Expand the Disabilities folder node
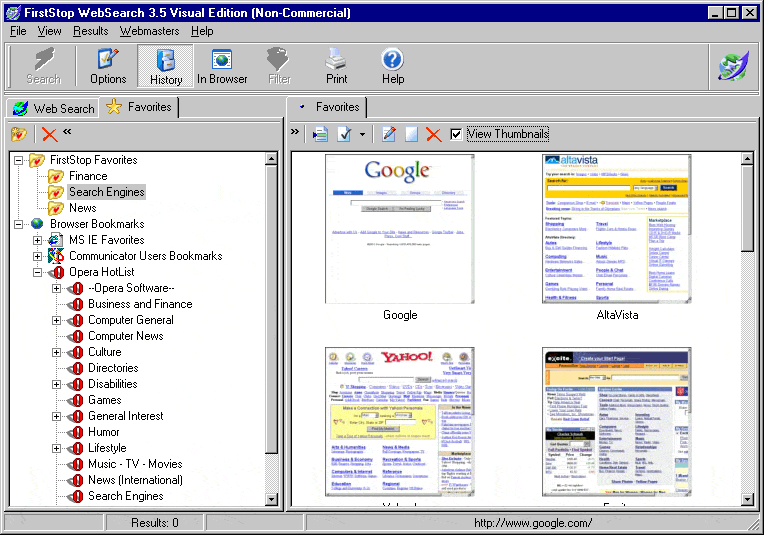Screen dimensions: 764x535 click(x=57, y=384)
